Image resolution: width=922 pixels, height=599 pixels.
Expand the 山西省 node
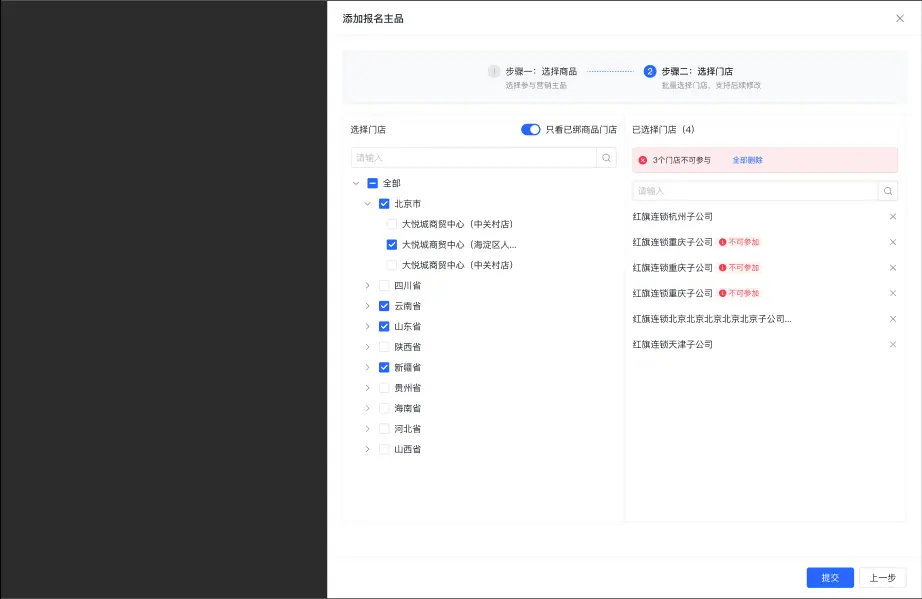coord(368,449)
